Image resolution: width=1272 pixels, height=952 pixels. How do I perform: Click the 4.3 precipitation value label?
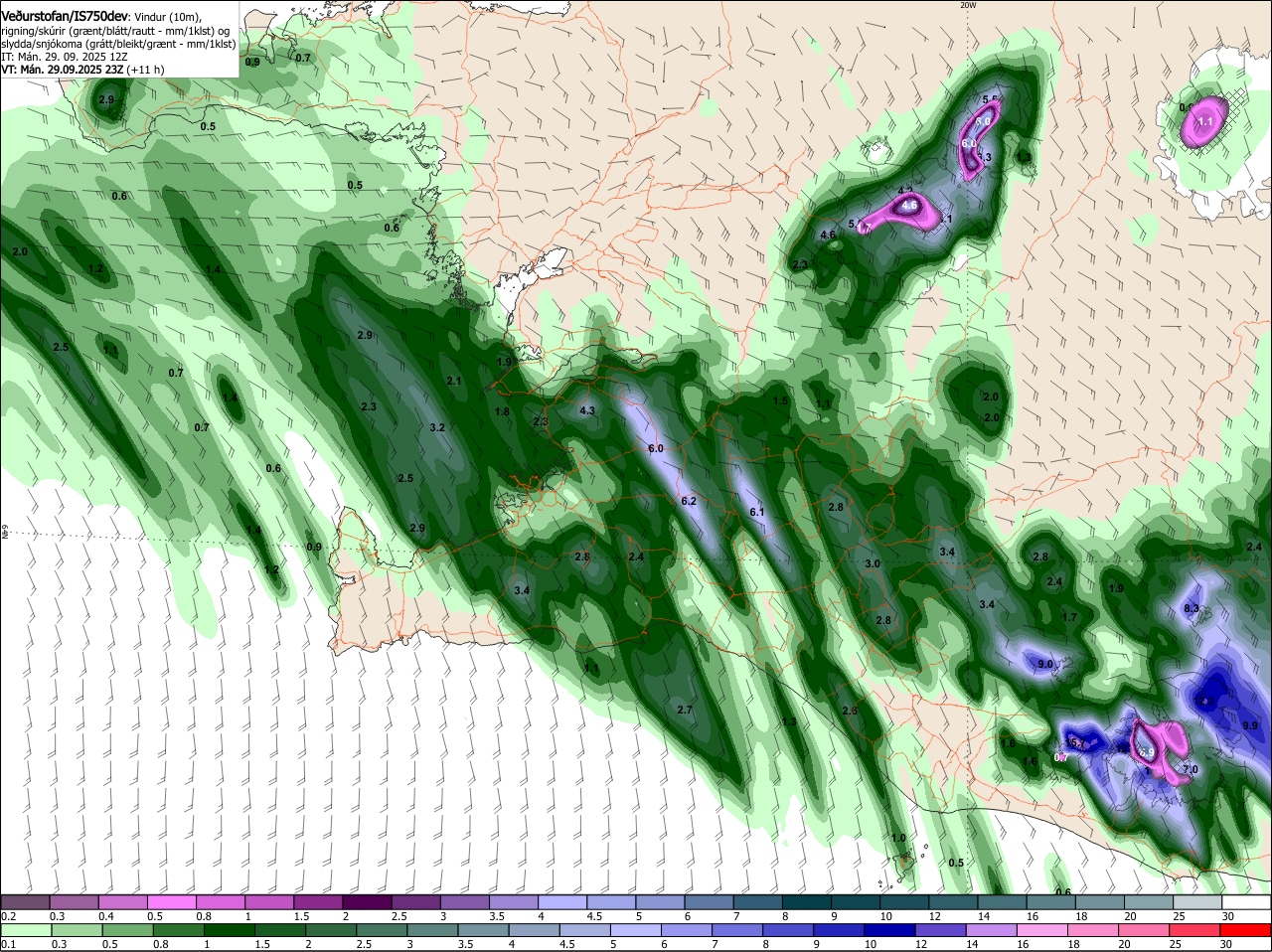pos(587,410)
